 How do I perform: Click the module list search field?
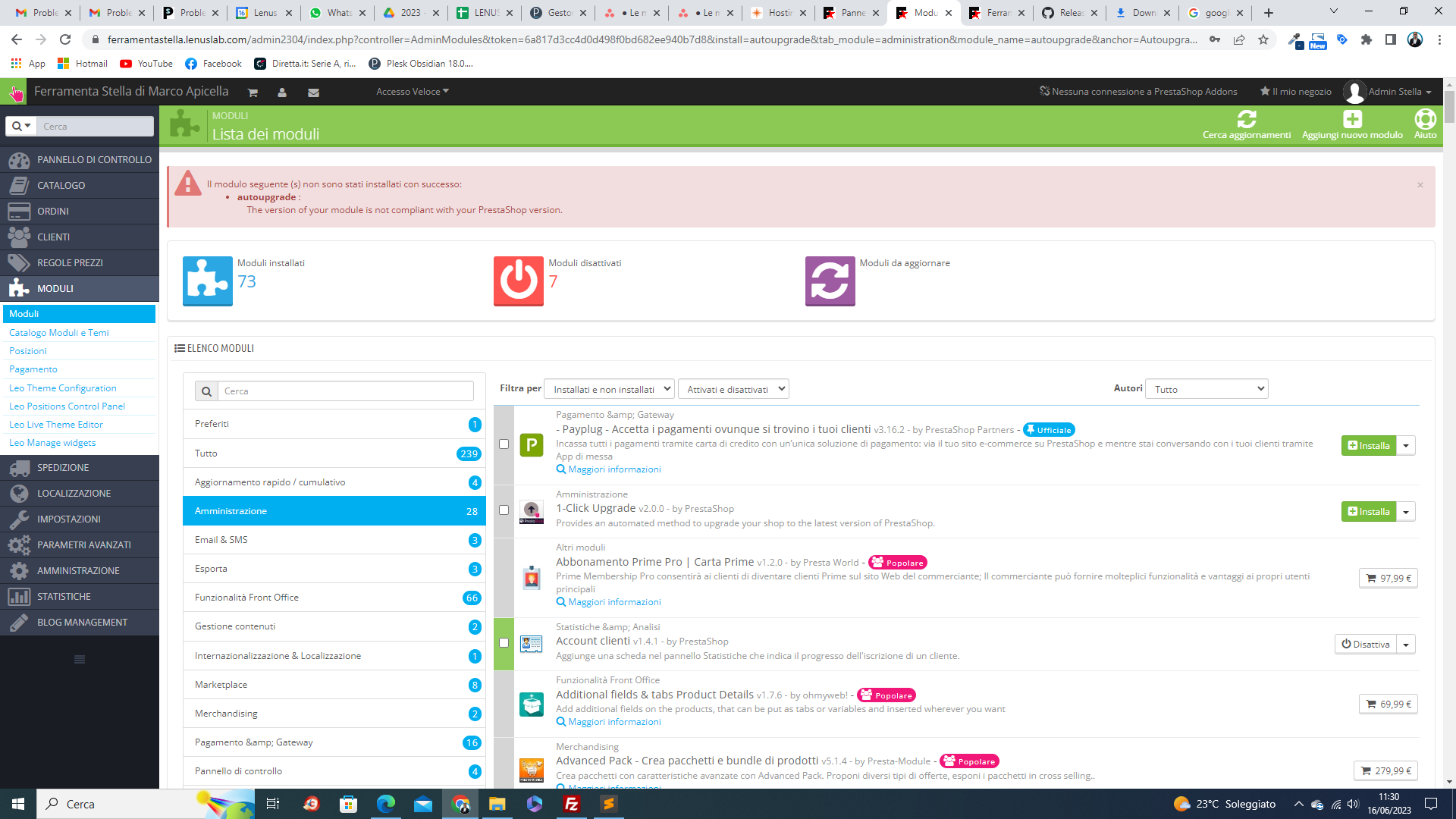coord(345,391)
